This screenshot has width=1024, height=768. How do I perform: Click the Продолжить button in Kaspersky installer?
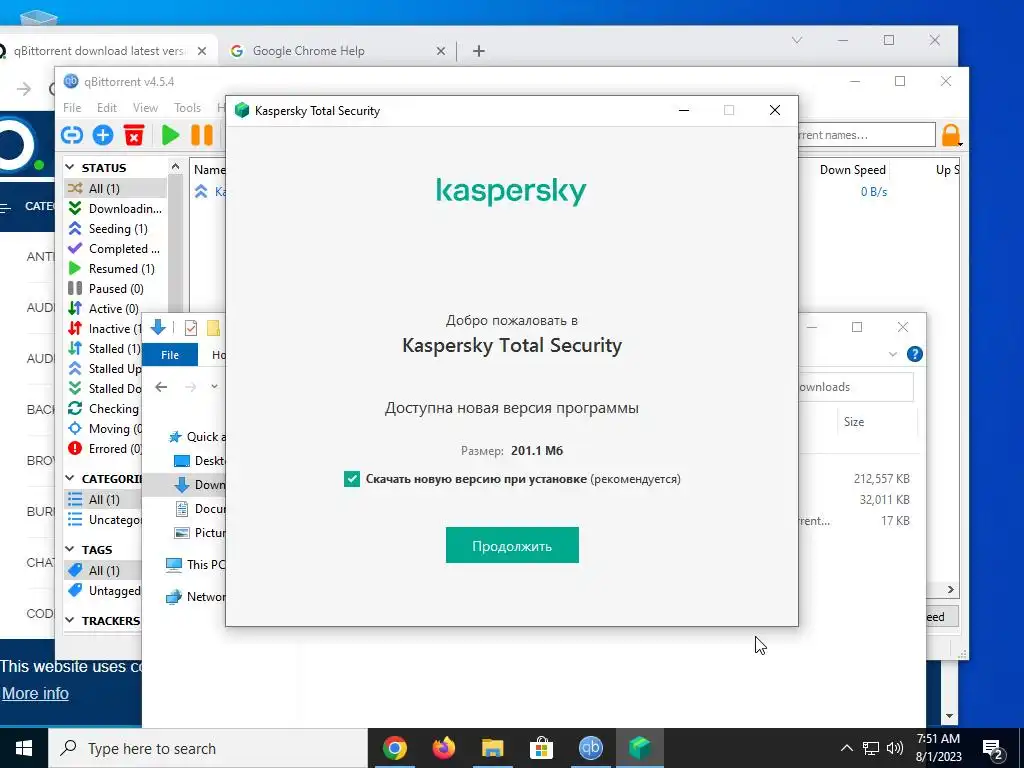(512, 545)
